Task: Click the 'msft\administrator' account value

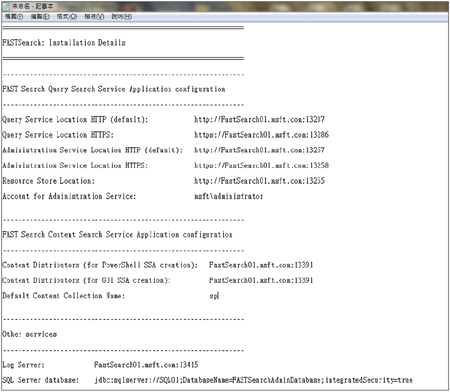Action: [x=229, y=196]
